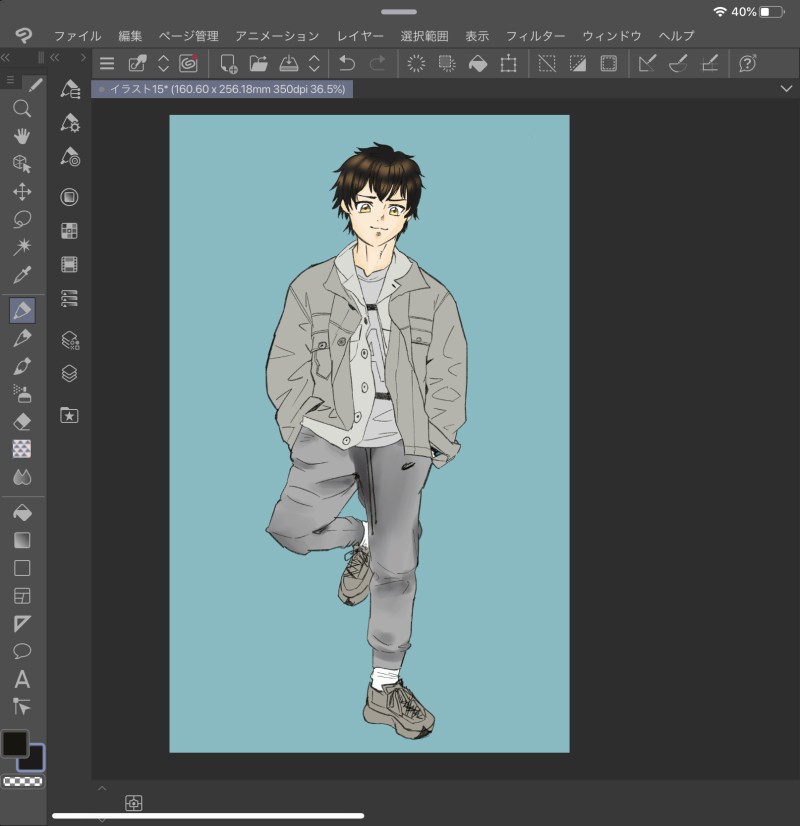Collapse the tool palette with double chevron
This screenshot has height=826, width=800.
6,58
